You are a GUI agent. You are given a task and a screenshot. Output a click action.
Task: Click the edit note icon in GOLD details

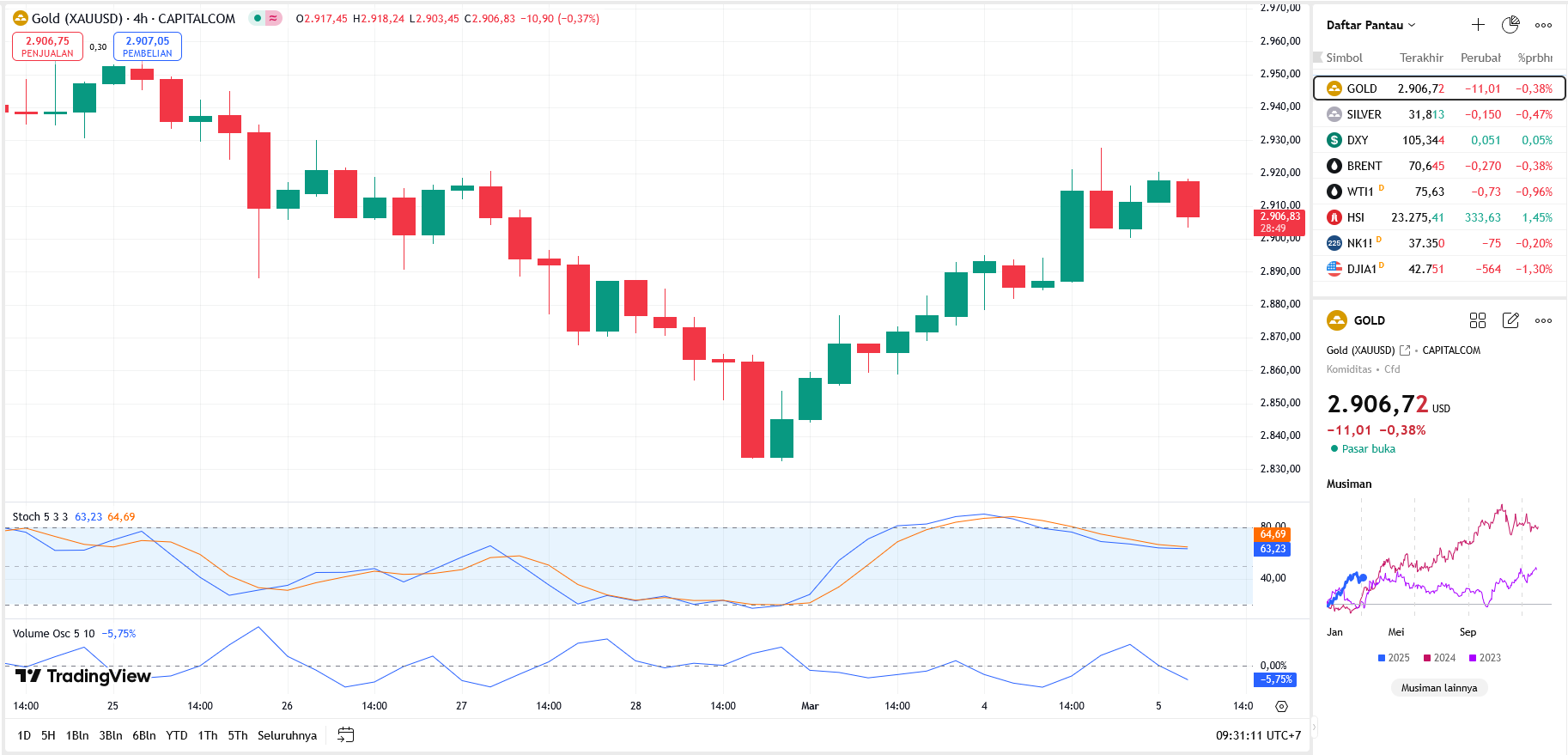(x=1510, y=320)
